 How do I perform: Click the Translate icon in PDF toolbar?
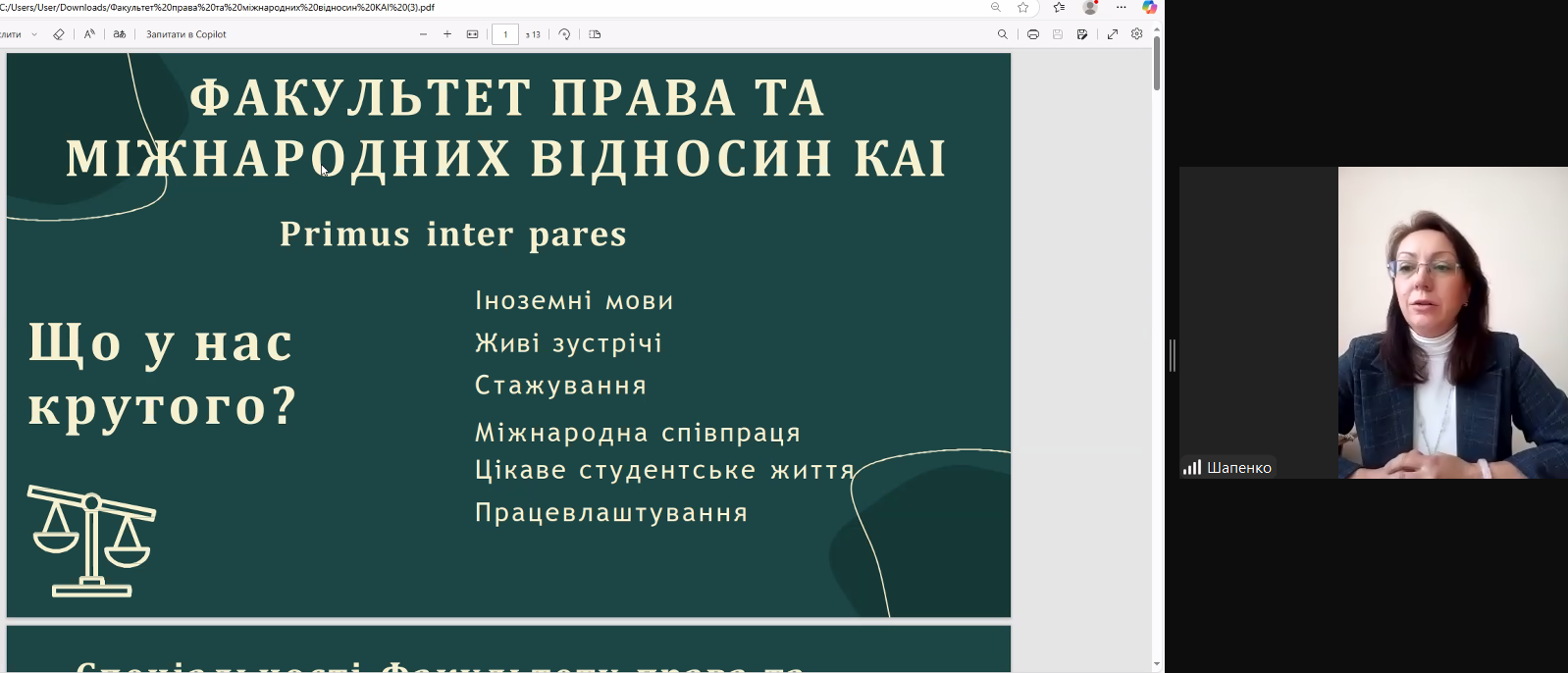(120, 34)
